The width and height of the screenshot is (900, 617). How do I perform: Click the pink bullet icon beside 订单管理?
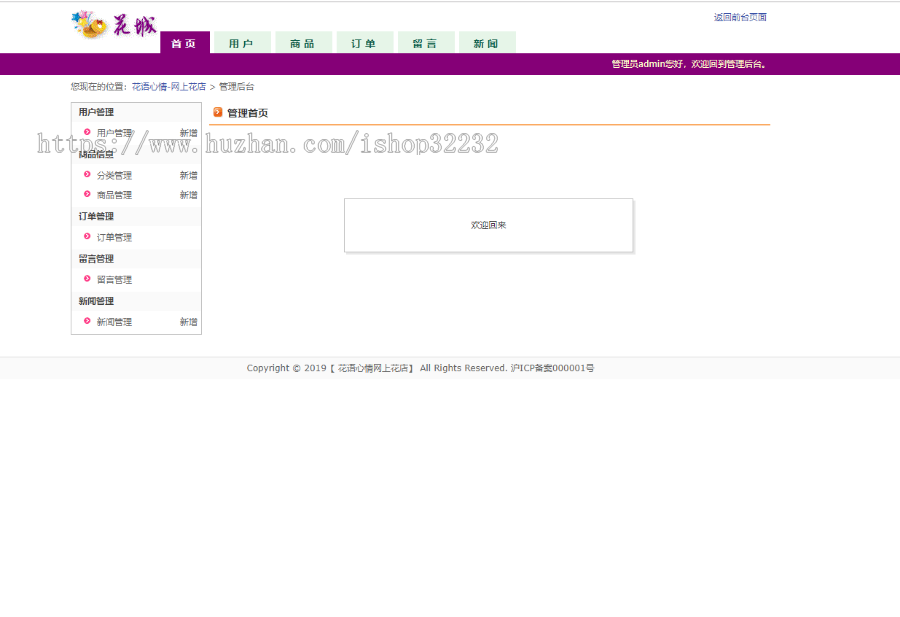pos(87,236)
